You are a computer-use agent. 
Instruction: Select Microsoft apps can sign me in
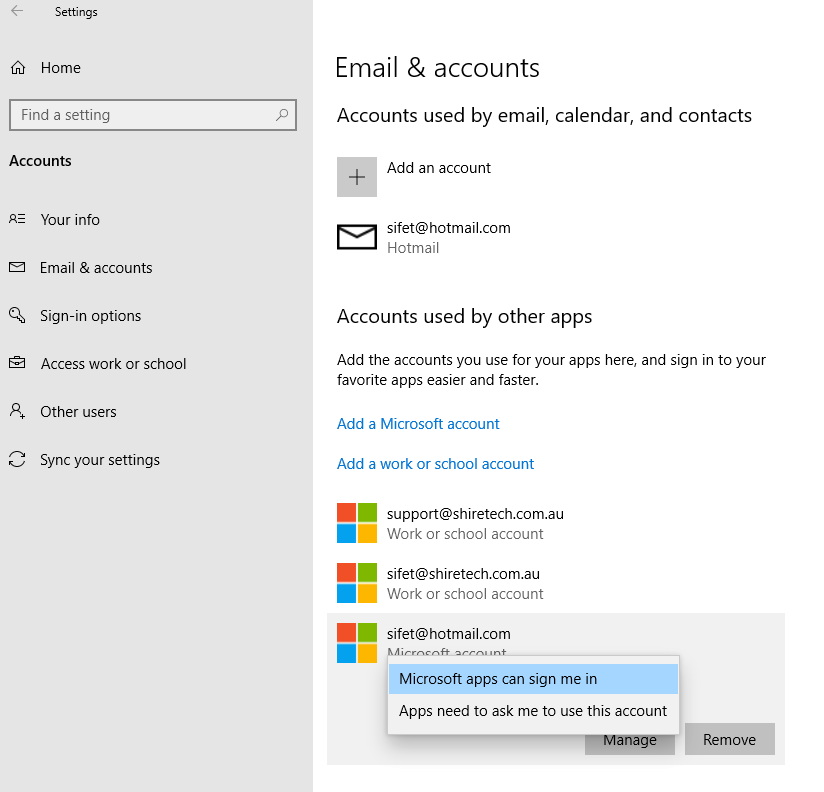[x=533, y=679]
